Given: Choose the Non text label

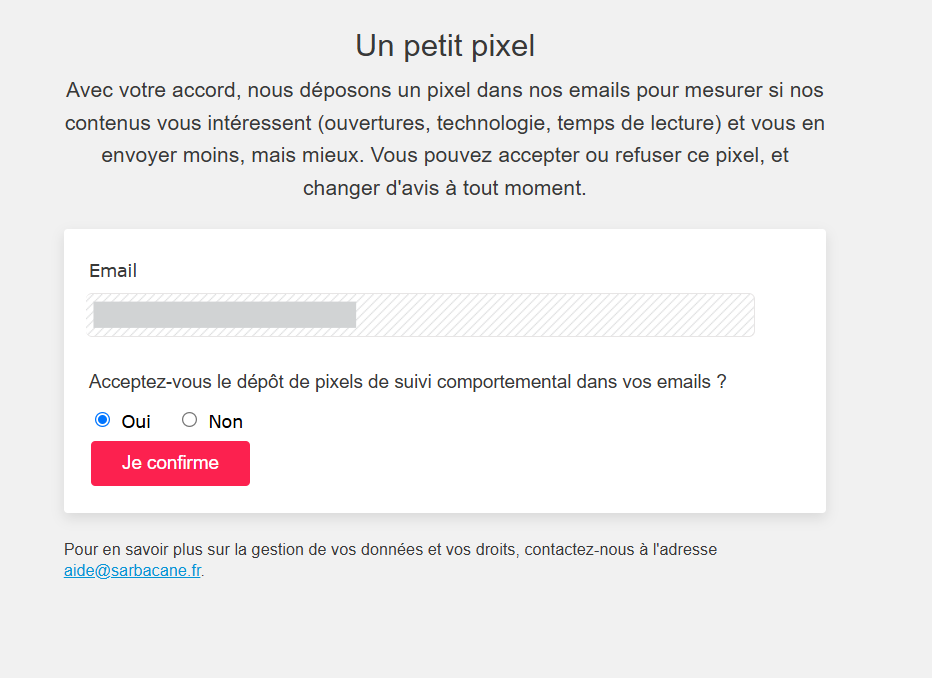Looking at the screenshot, I should [225, 422].
